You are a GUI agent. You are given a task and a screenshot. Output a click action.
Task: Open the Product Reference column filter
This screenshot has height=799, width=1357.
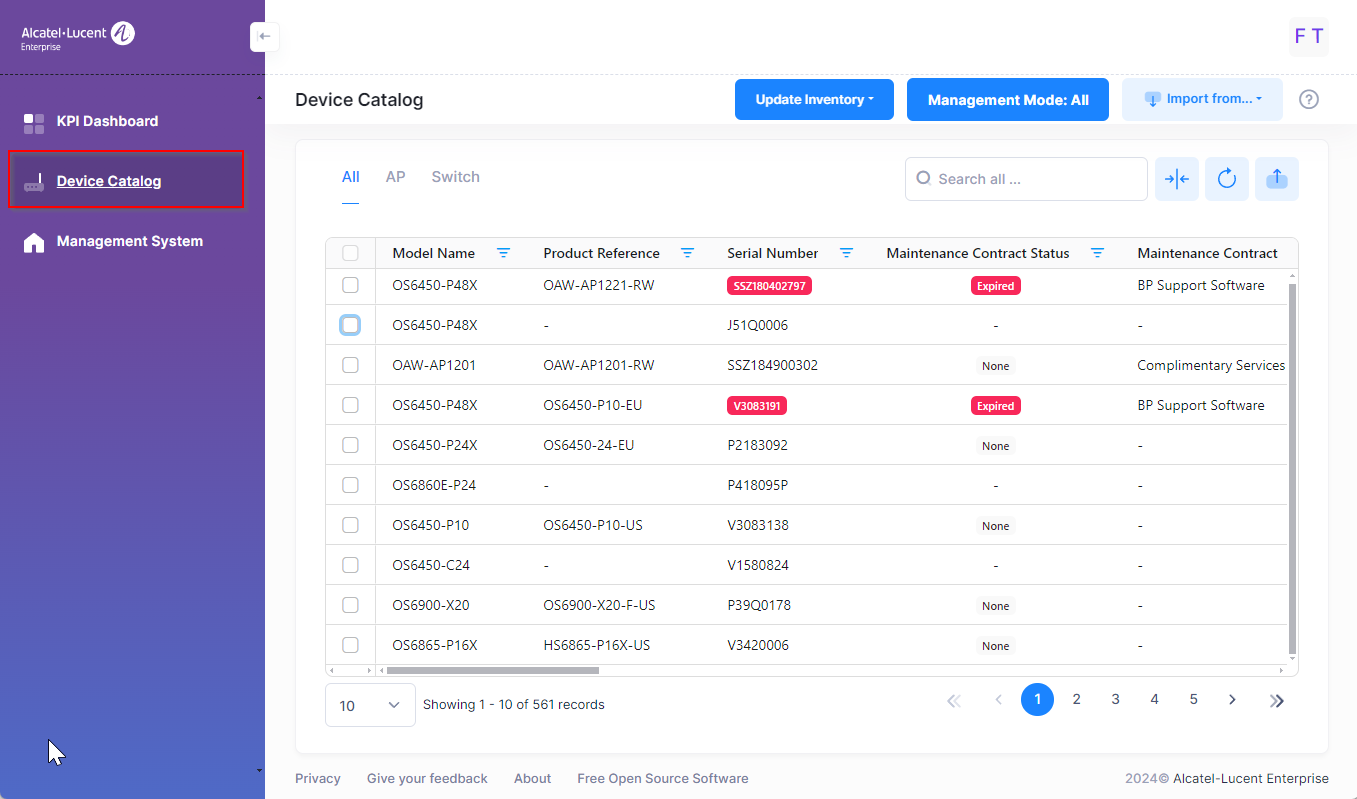coord(687,253)
